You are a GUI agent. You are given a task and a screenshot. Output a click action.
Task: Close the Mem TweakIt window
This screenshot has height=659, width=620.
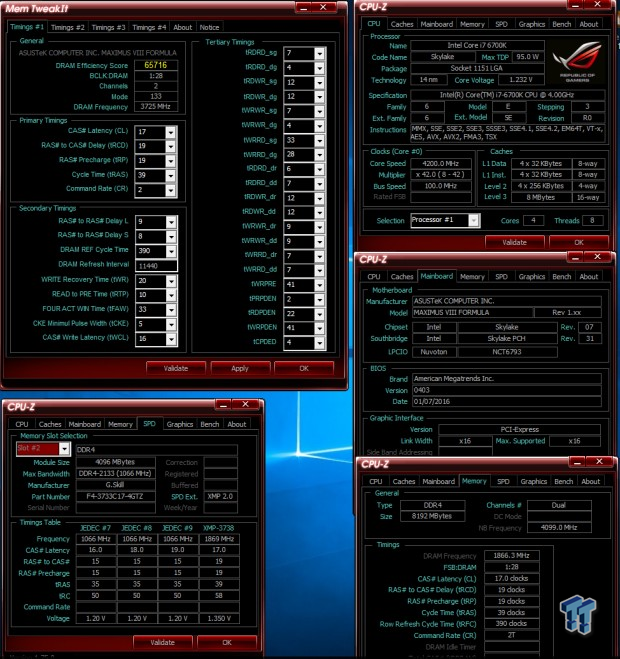point(323,8)
